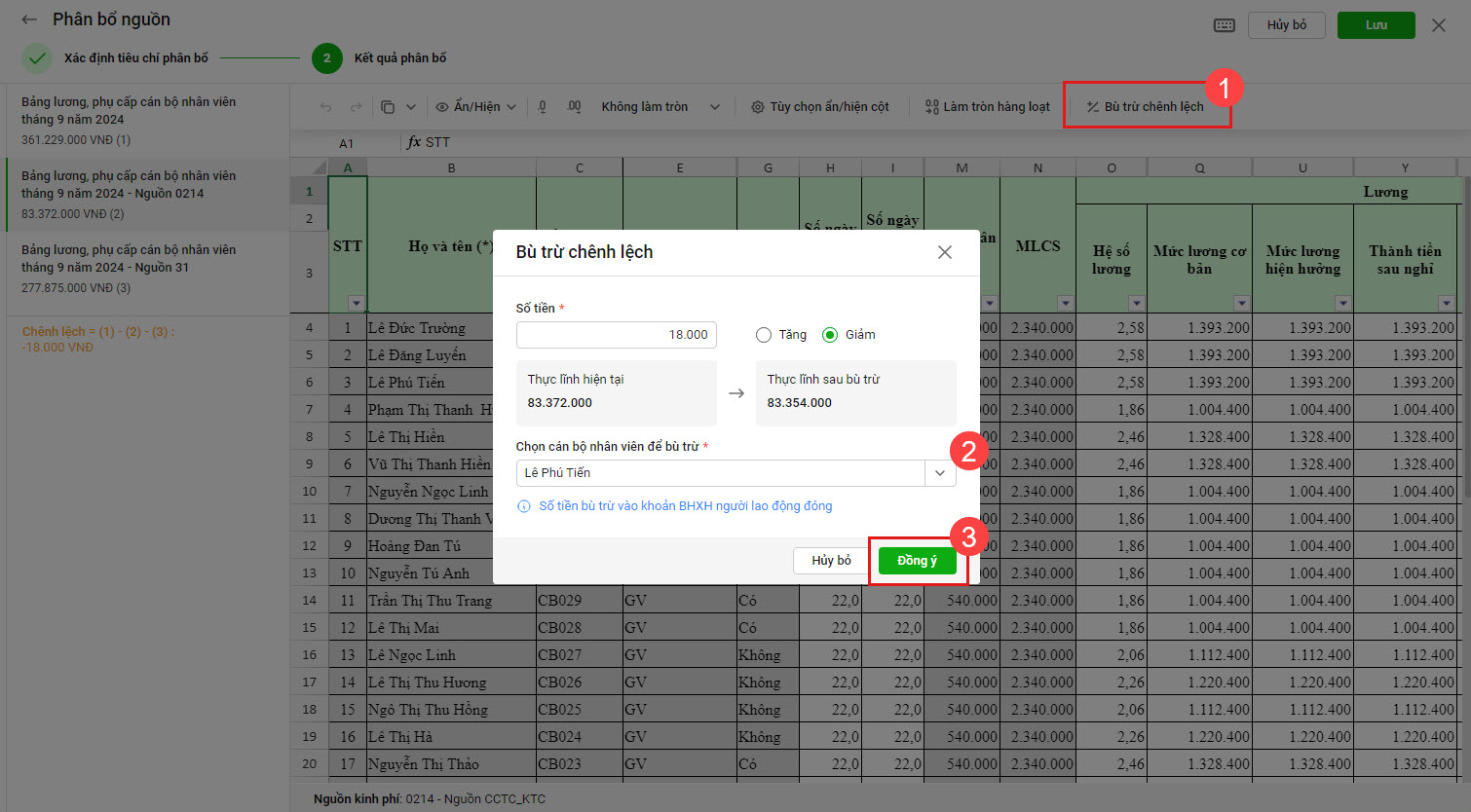1471x812 pixels.
Task: Click the back arrow next to Phân bổ nguồn
Action: click(29, 19)
